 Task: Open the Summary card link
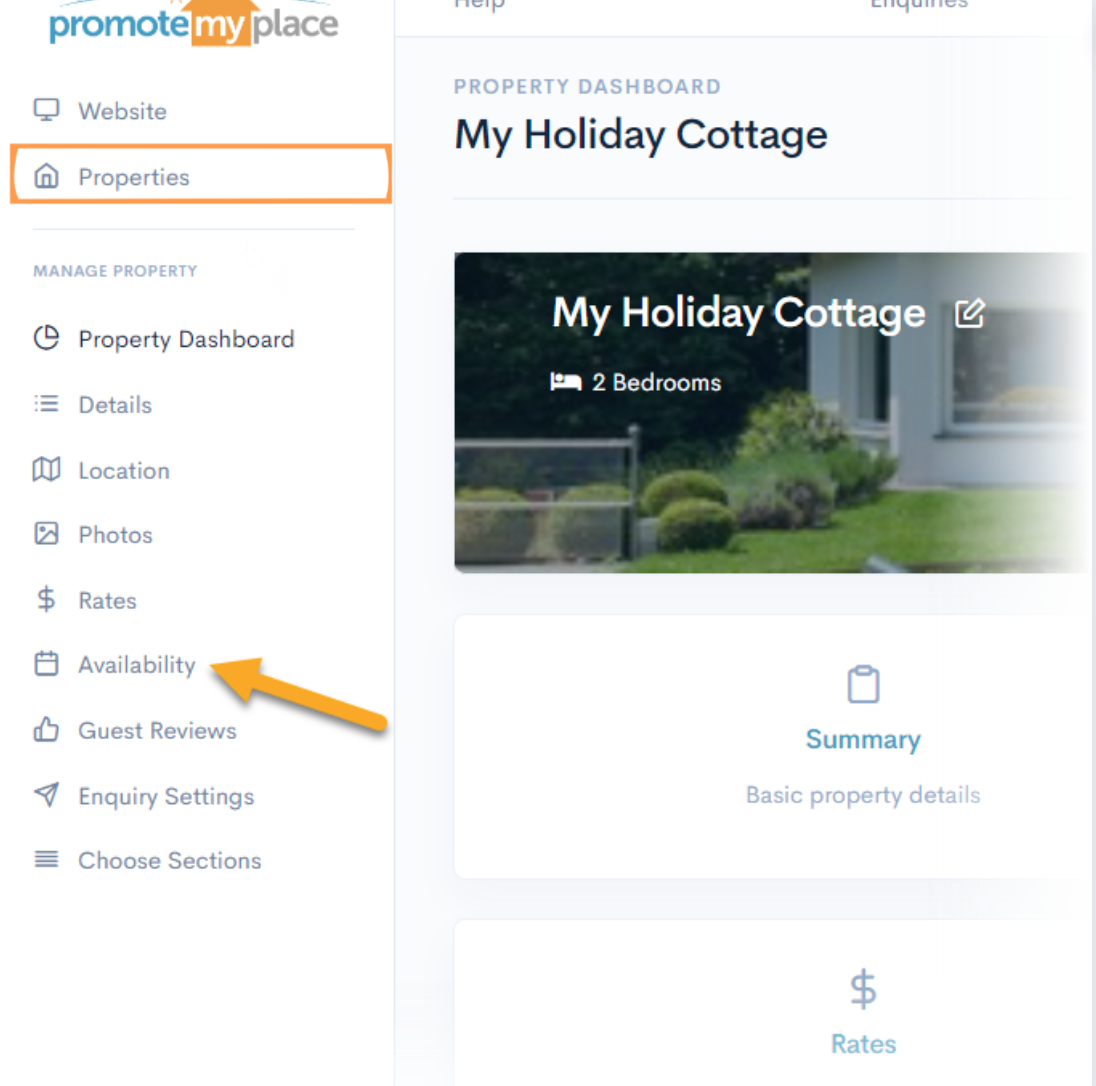(x=863, y=739)
